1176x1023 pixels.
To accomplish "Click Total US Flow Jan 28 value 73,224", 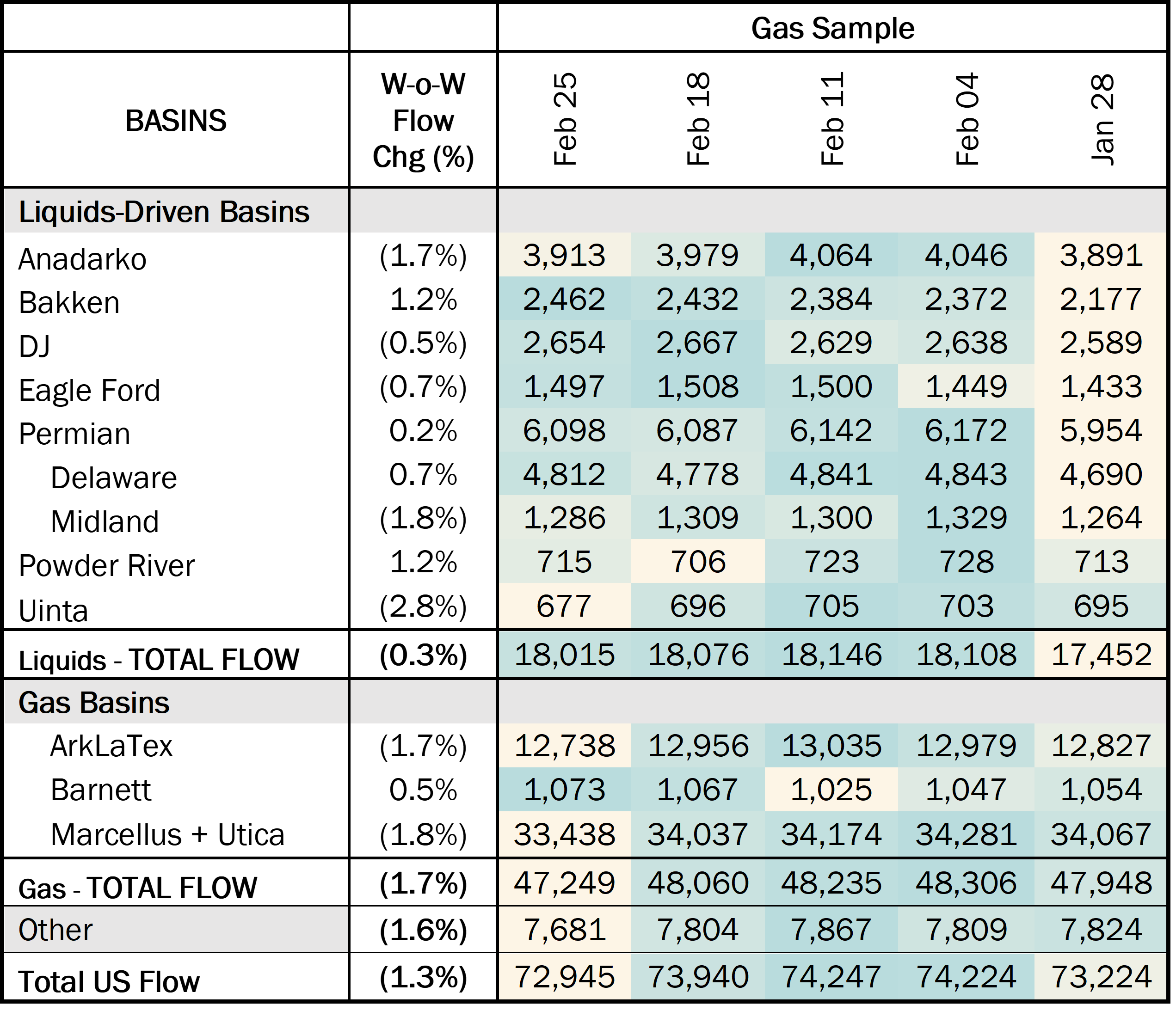I will point(1101,977).
